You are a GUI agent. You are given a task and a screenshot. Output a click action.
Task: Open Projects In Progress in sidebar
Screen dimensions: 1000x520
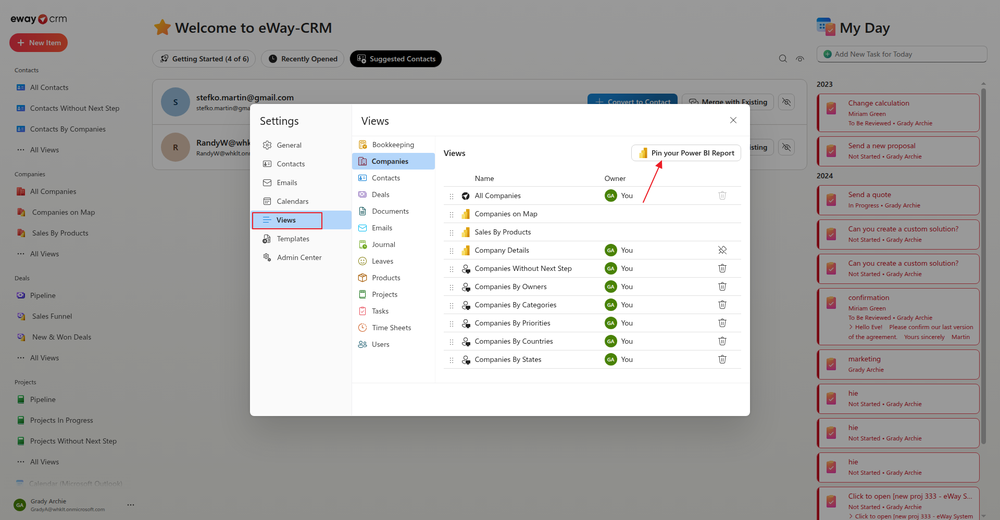(61, 420)
